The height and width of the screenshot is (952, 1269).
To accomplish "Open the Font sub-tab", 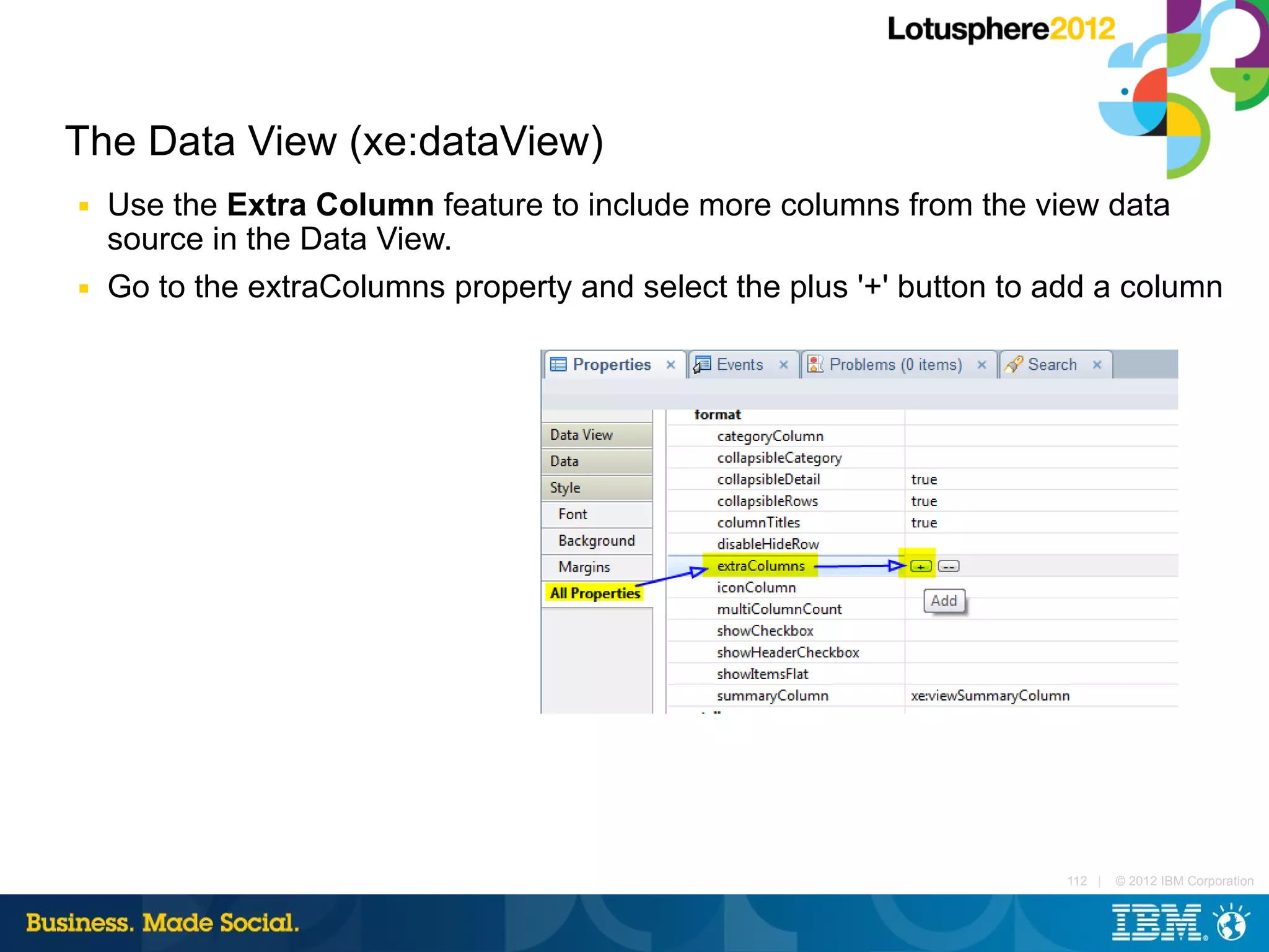I will point(597,514).
